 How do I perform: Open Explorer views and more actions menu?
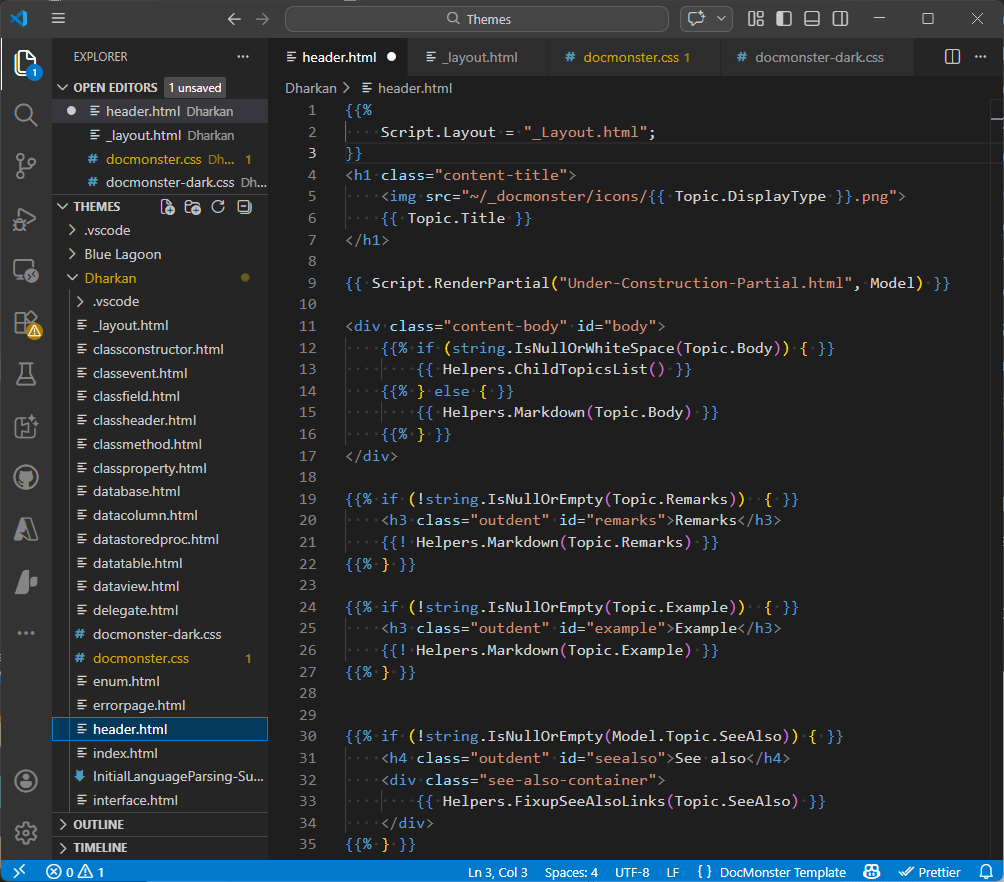point(243,56)
